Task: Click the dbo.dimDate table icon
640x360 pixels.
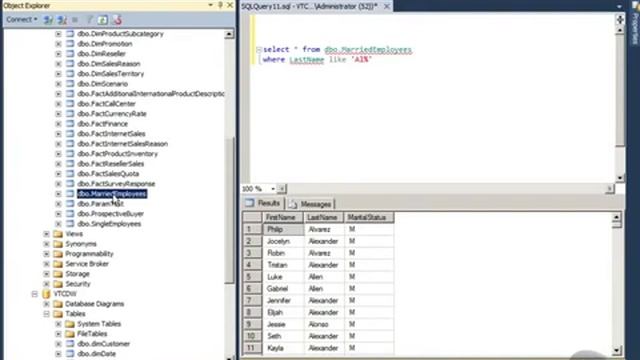Action: coord(70,354)
